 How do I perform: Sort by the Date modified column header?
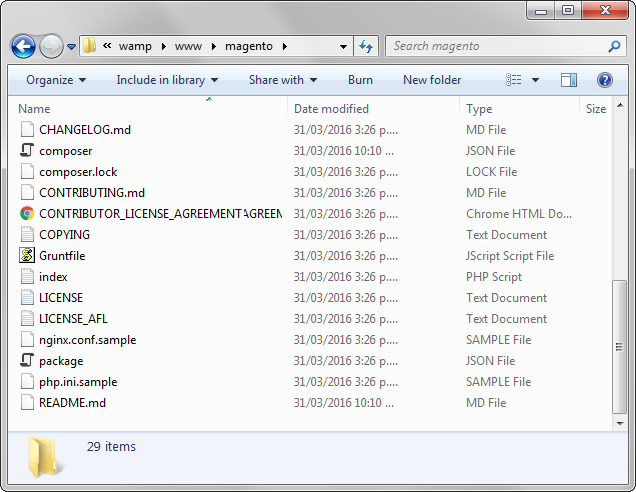coord(331,109)
